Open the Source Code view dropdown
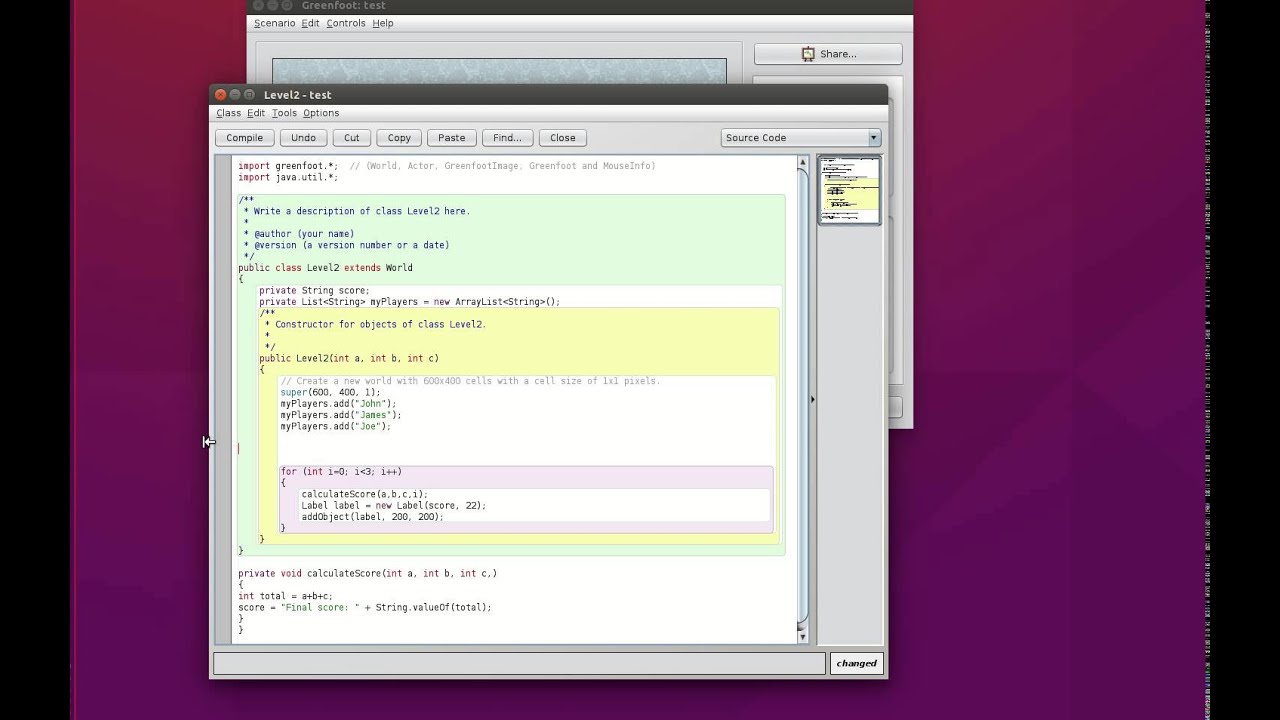This screenshot has height=720, width=1280. tap(800, 138)
